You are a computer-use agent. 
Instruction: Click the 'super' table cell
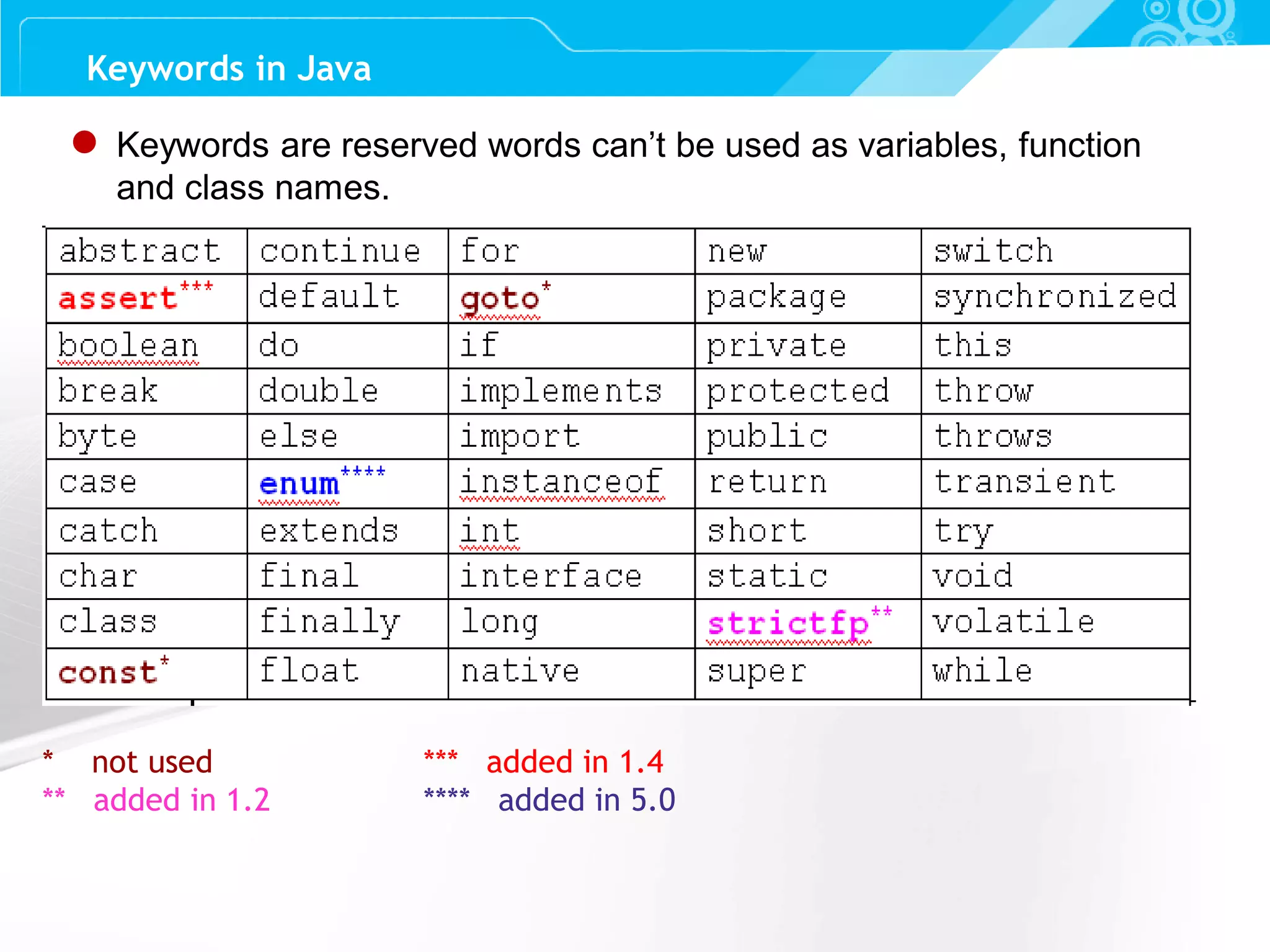click(808, 674)
